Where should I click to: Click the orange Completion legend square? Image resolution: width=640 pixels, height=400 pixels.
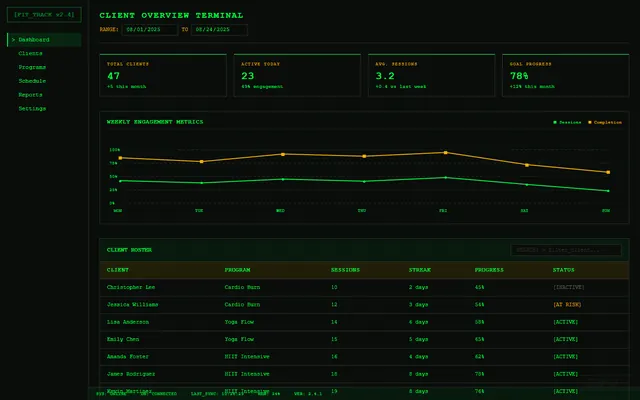pos(590,122)
